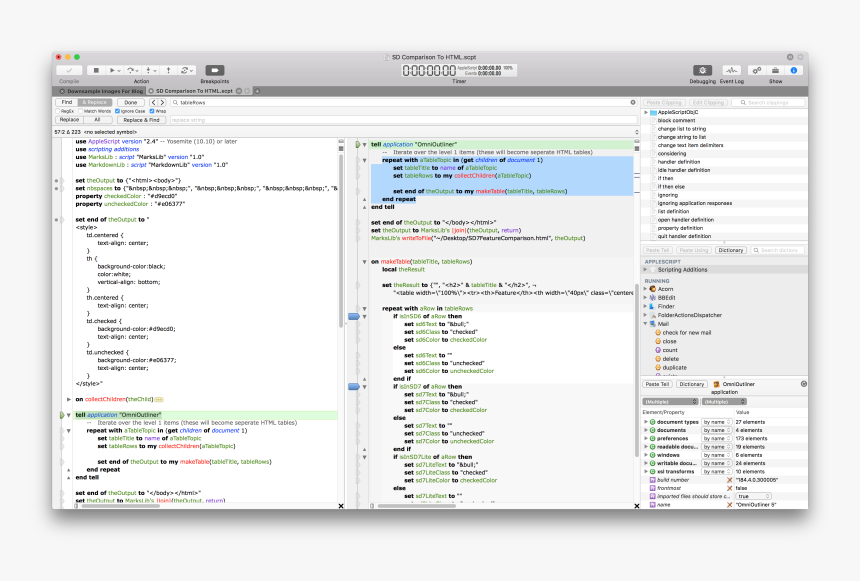Open the 'by name' dropdown for documents
Screen dimensions: 860x581
[x=715, y=430]
